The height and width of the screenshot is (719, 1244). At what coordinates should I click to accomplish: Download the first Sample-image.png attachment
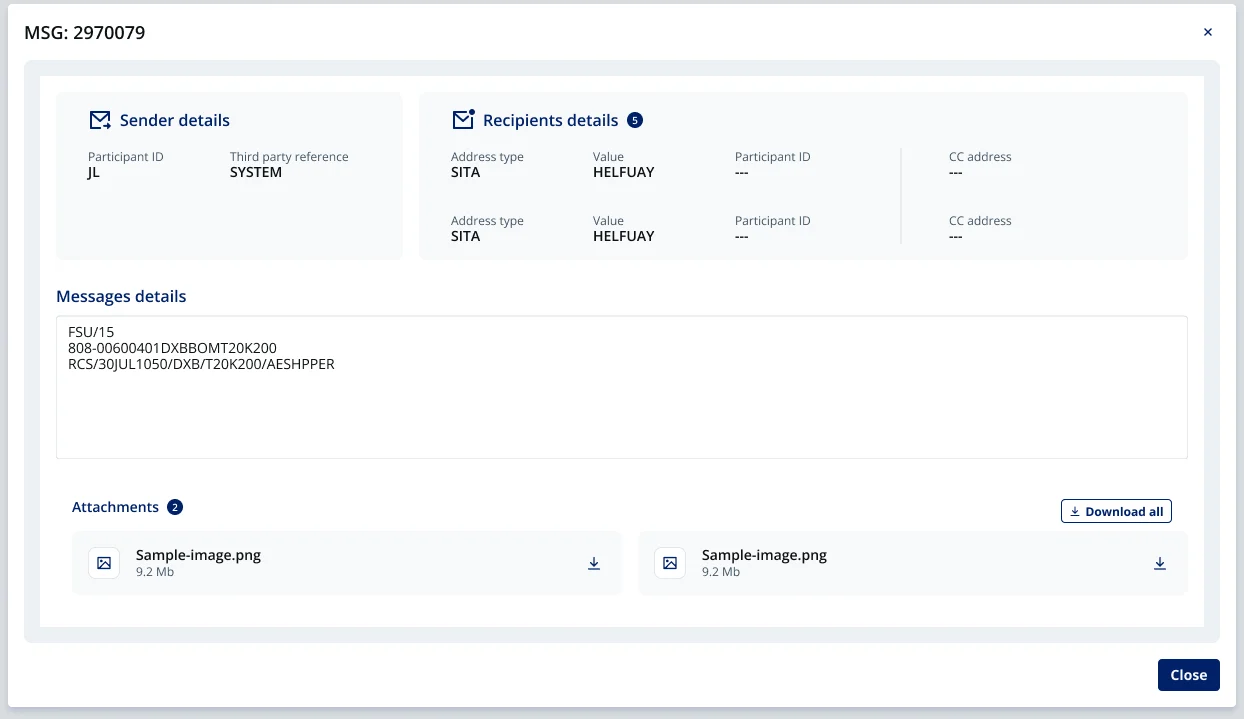click(x=594, y=563)
